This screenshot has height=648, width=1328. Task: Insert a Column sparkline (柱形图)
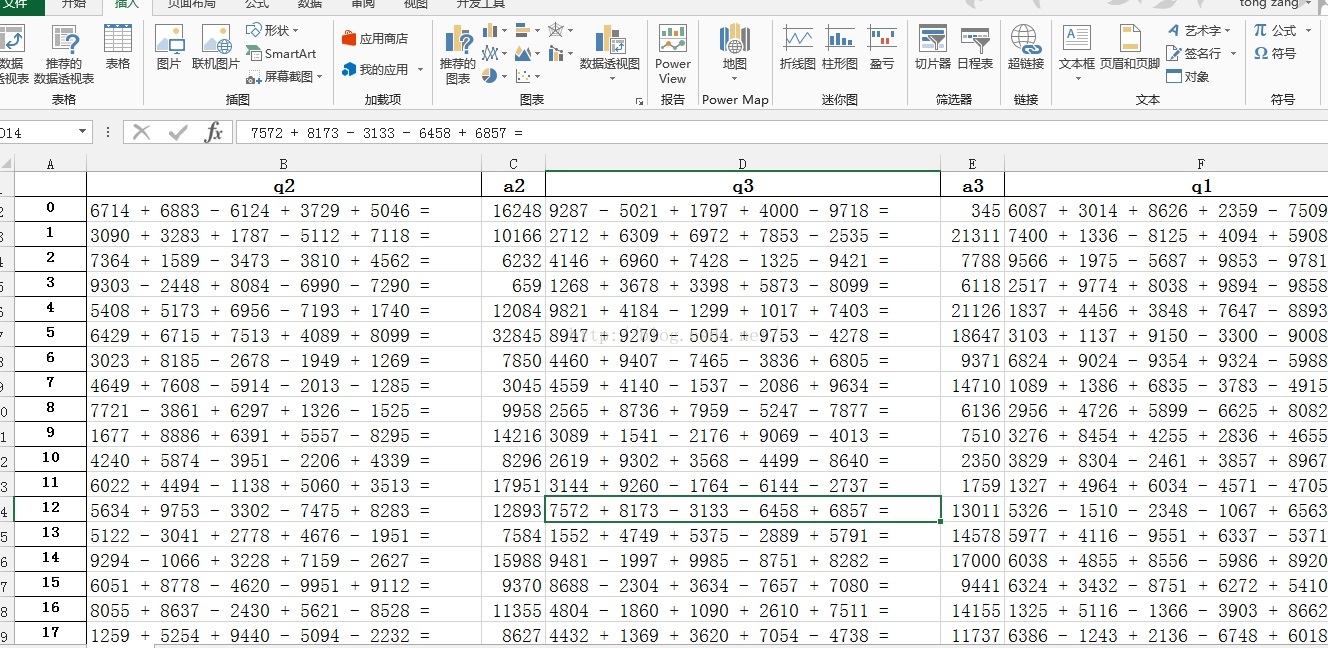click(840, 48)
